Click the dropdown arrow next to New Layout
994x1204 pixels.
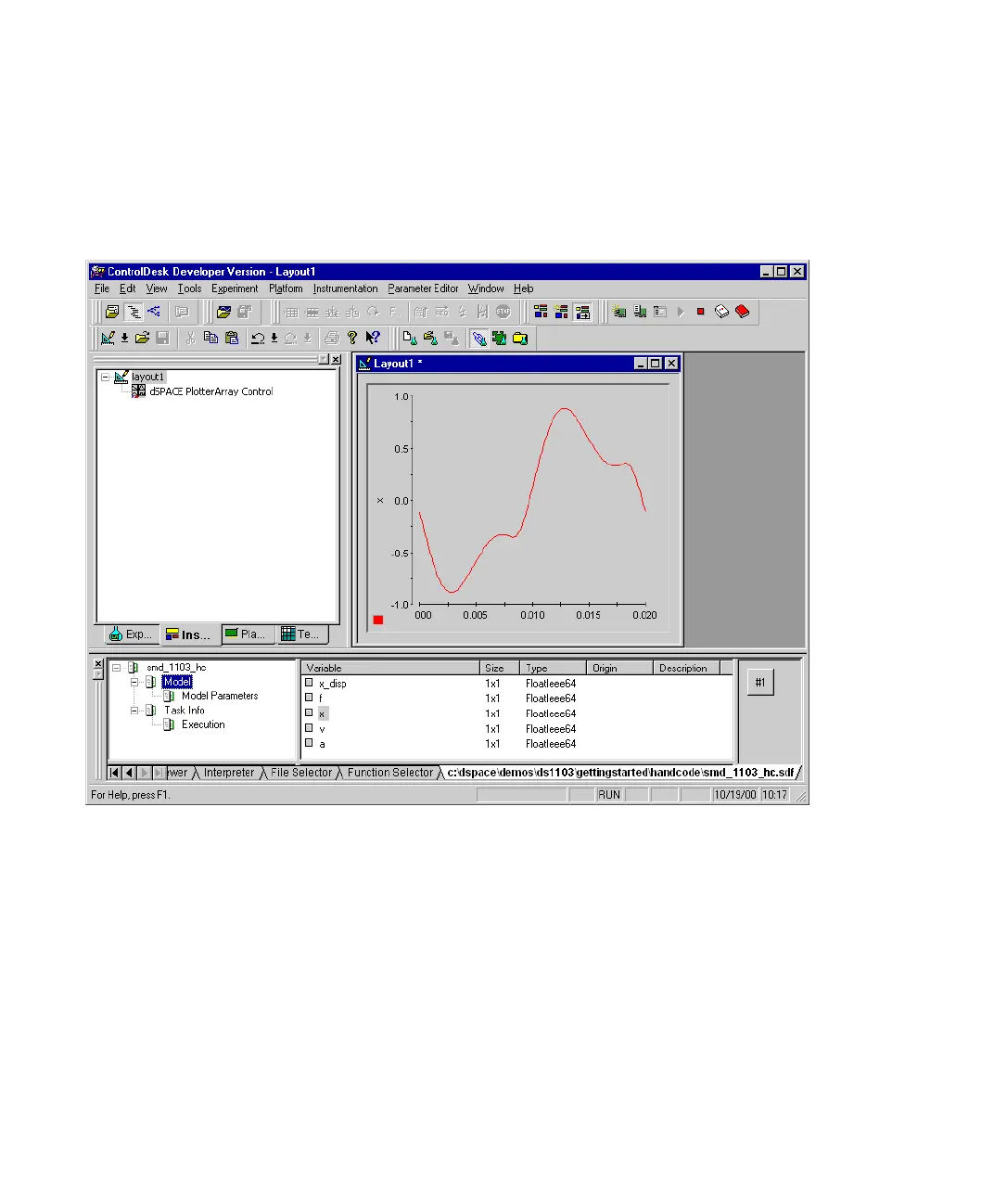[x=124, y=339]
